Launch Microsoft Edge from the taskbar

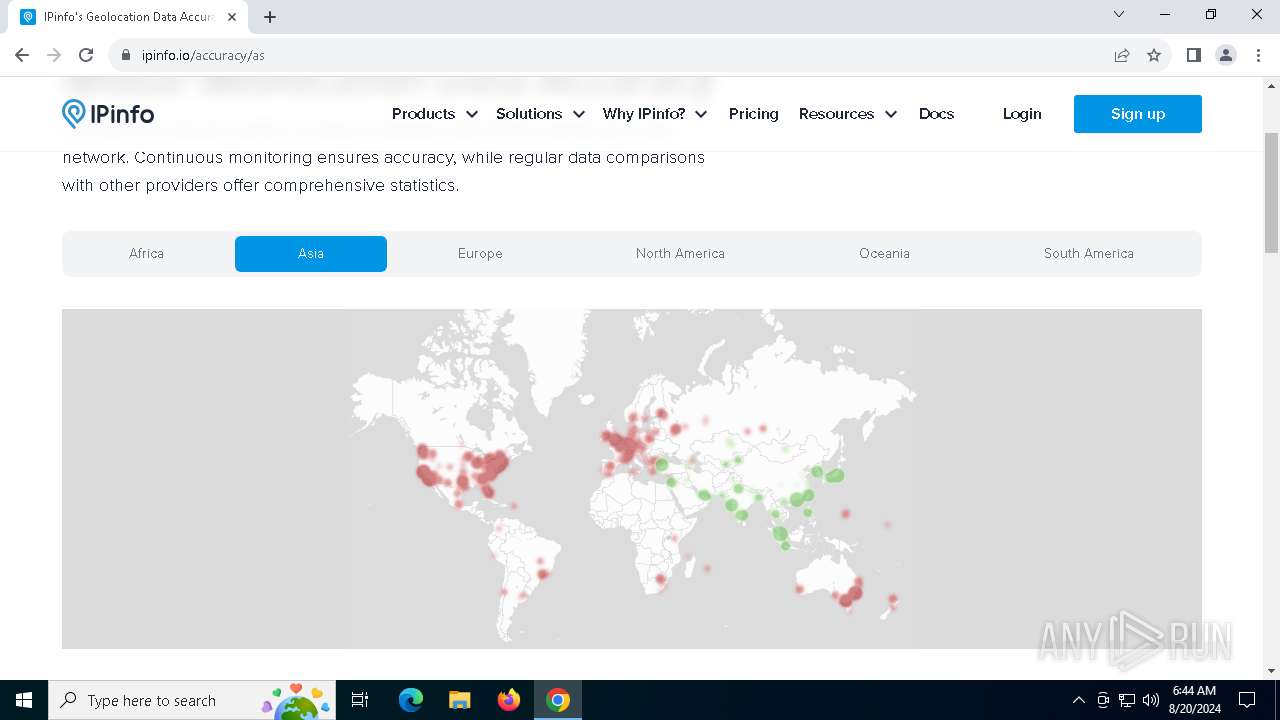point(411,700)
